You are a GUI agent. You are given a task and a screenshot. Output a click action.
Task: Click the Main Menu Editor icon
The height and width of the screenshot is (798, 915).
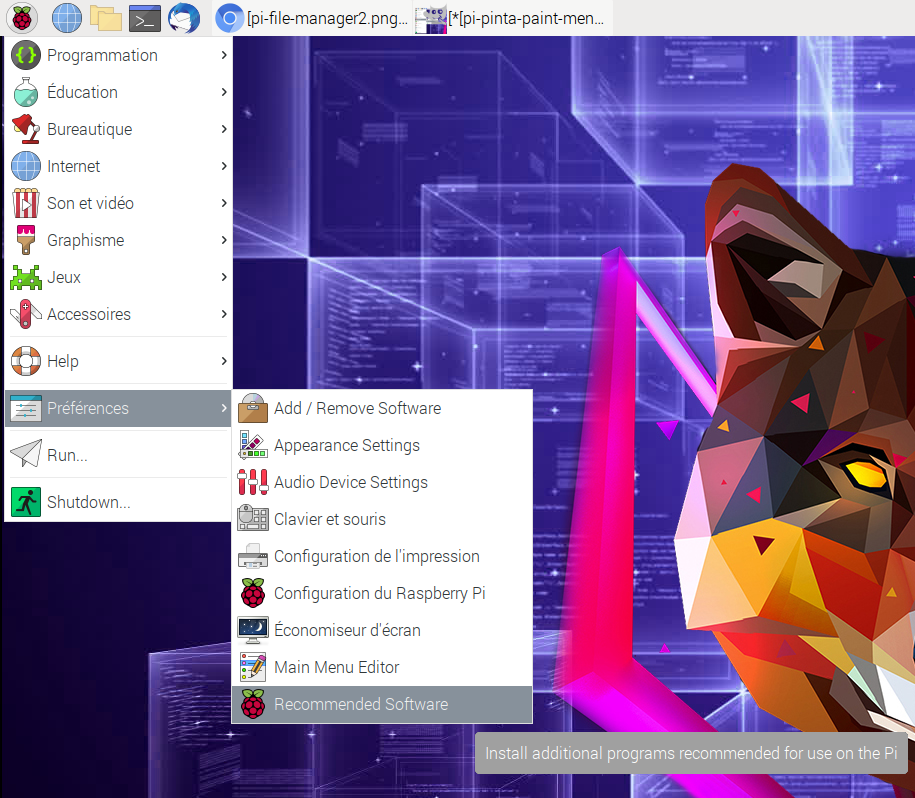point(253,667)
